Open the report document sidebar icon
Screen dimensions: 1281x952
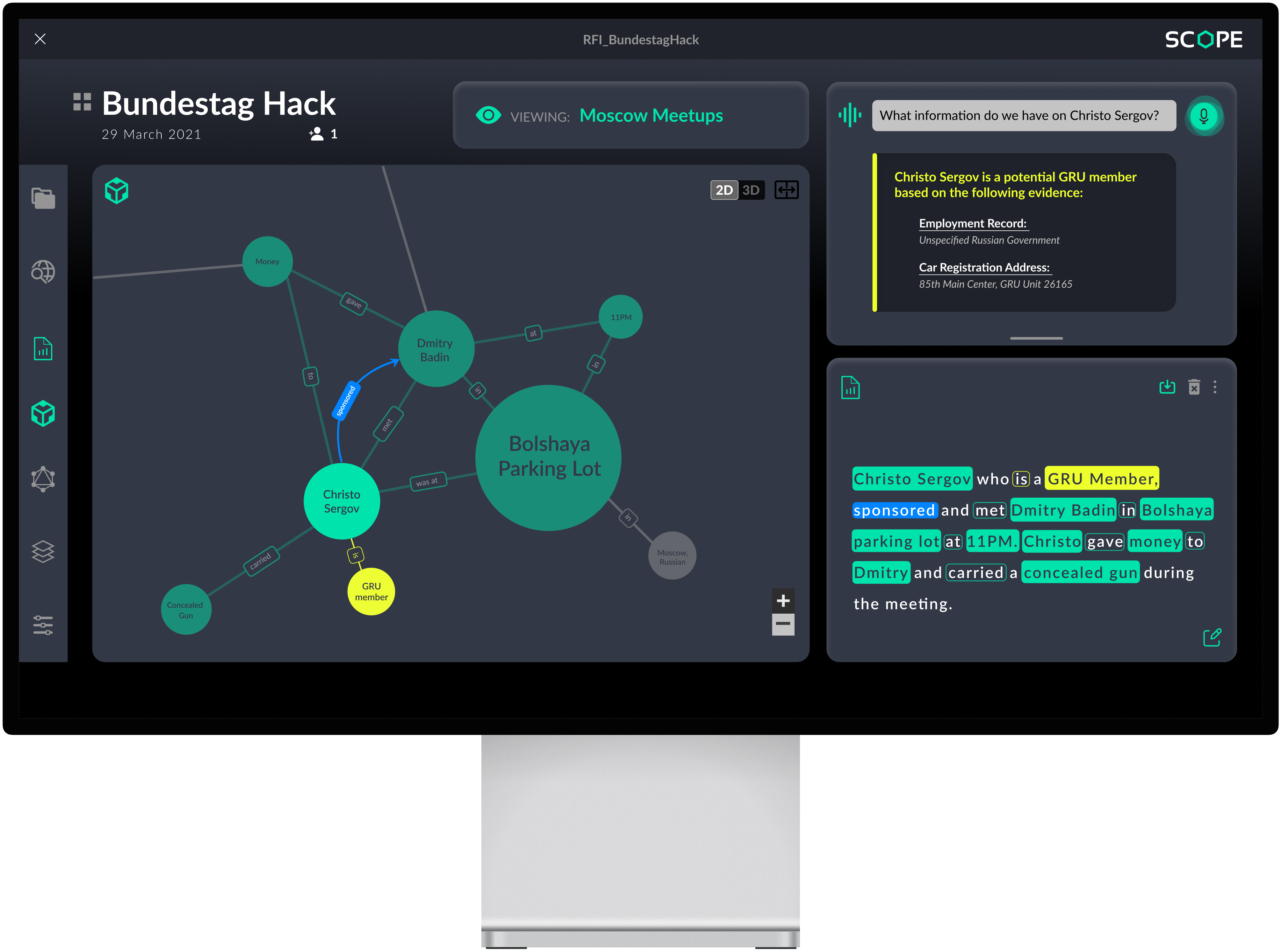(x=43, y=349)
